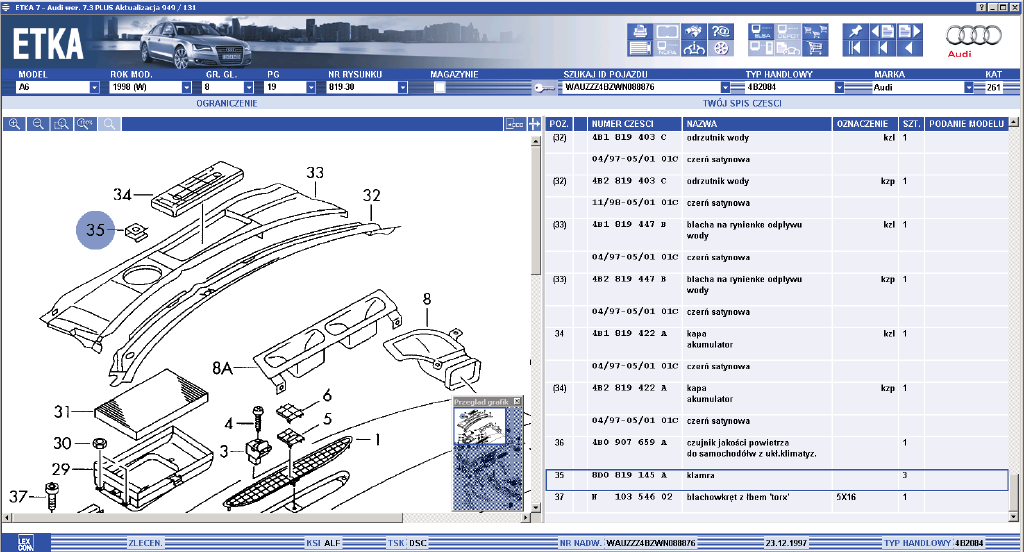Zoom in on the parts diagram

(x=14, y=124)
